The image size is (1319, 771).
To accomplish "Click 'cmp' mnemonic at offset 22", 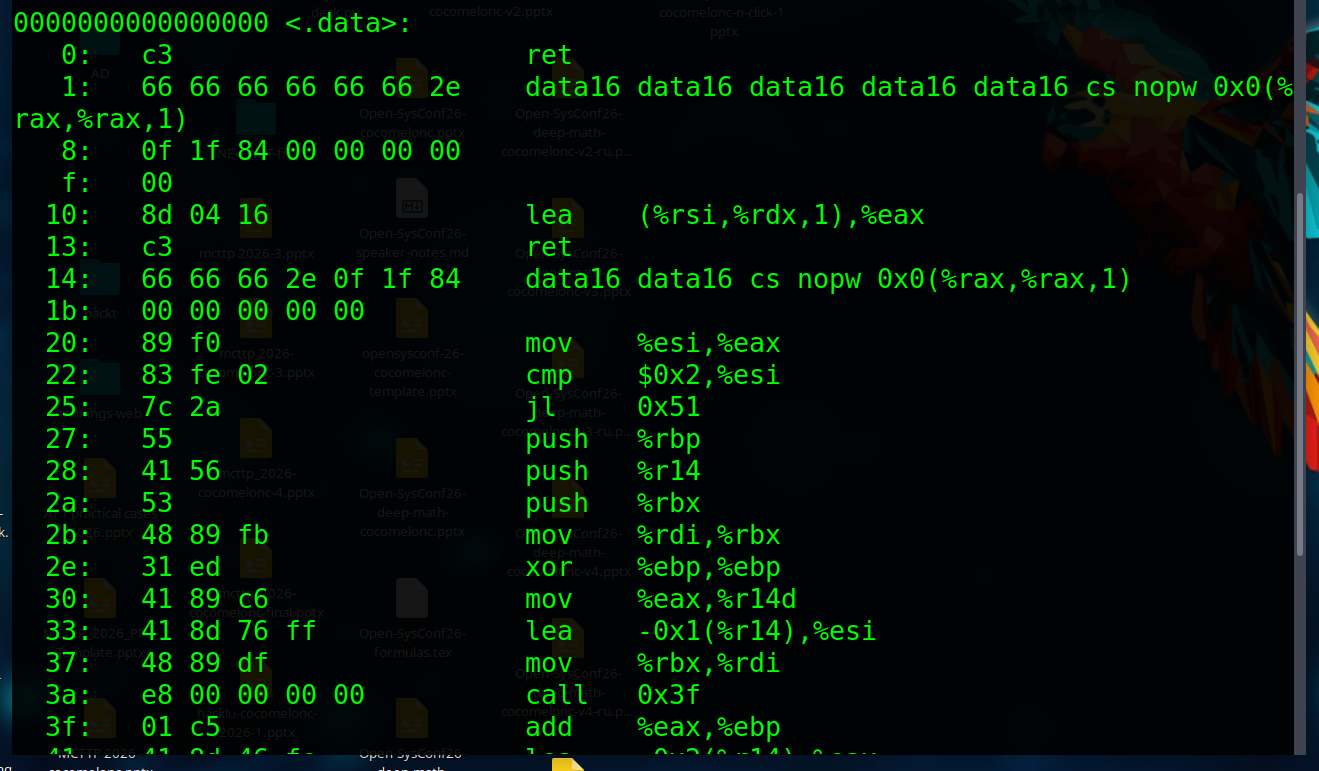I will [x=549, y=375].
